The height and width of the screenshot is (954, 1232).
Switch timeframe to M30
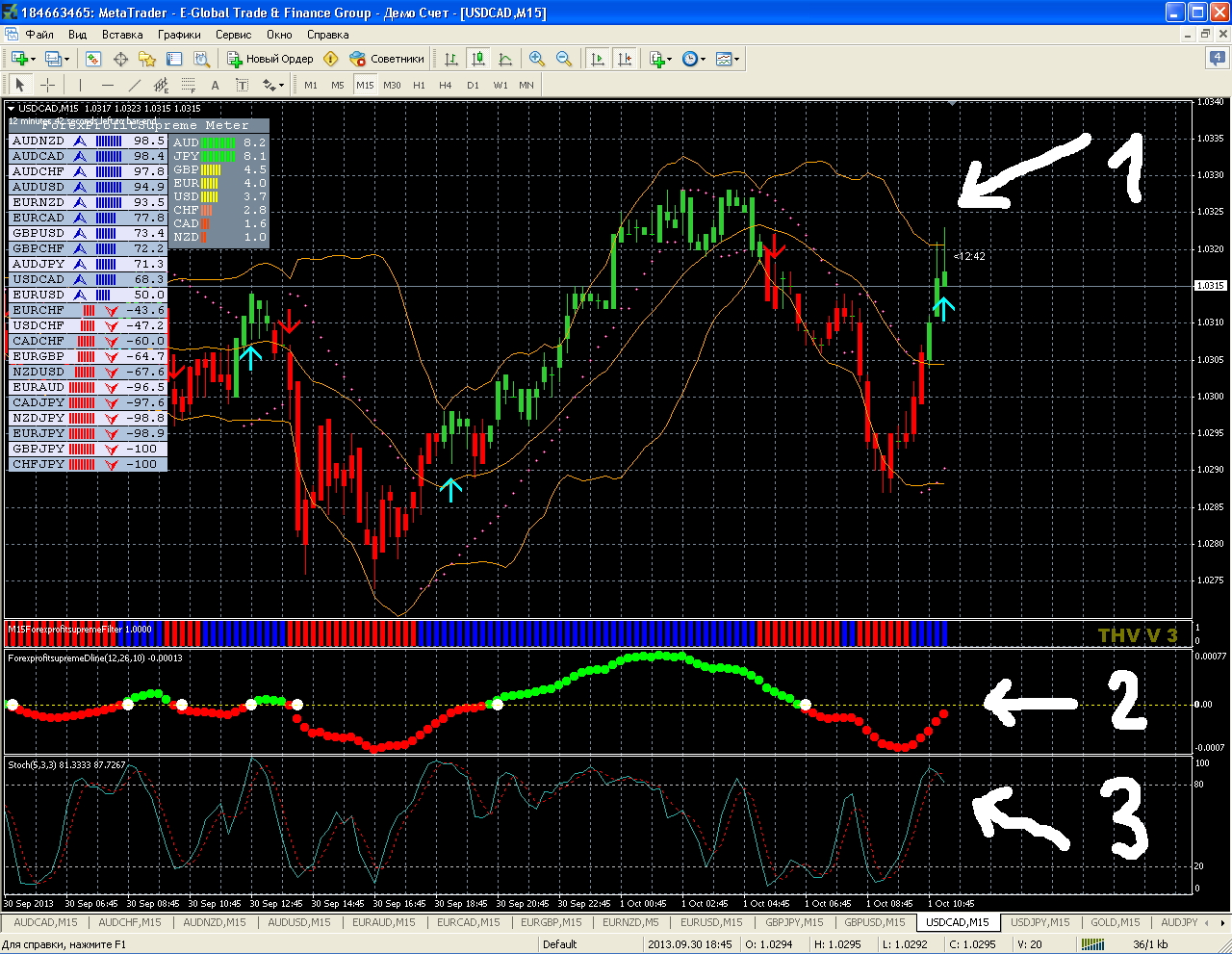392,85
